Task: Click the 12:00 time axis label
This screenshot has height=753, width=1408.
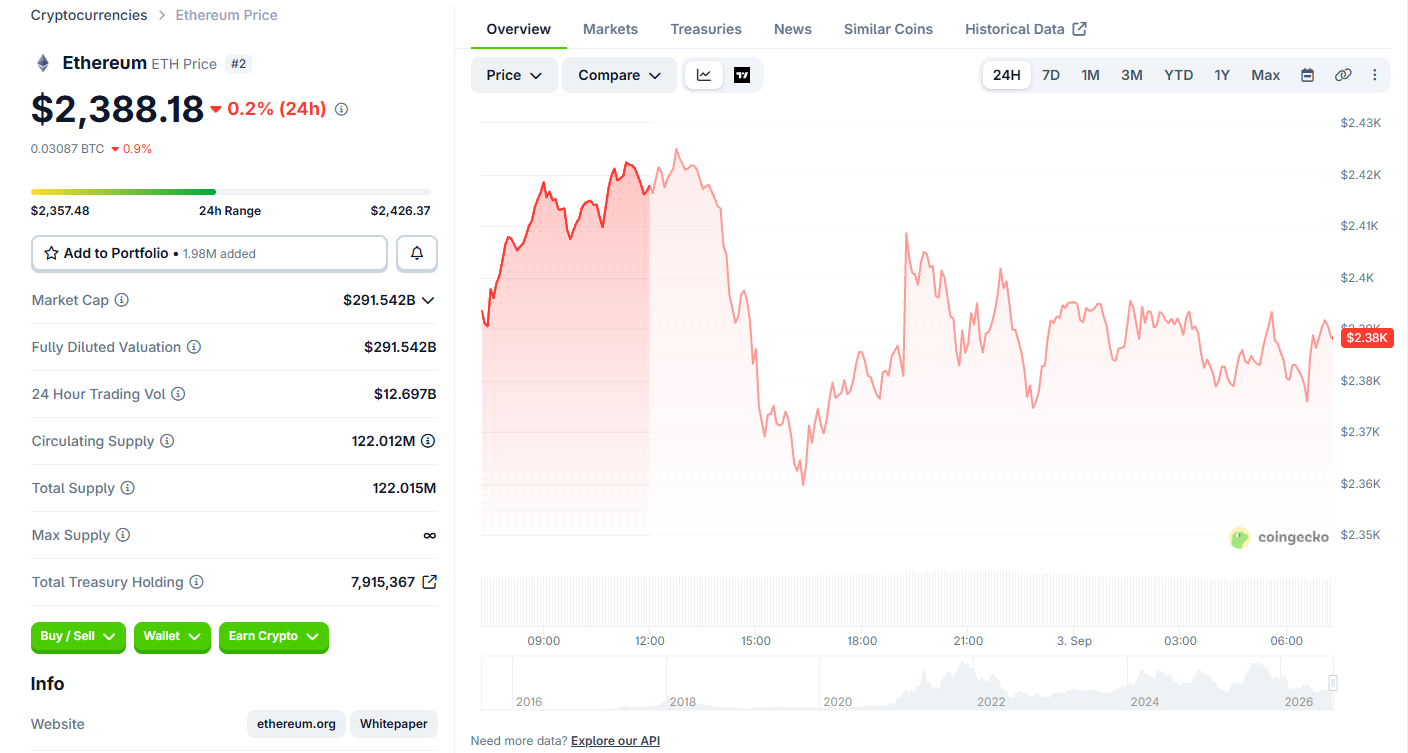Action: 650,641
